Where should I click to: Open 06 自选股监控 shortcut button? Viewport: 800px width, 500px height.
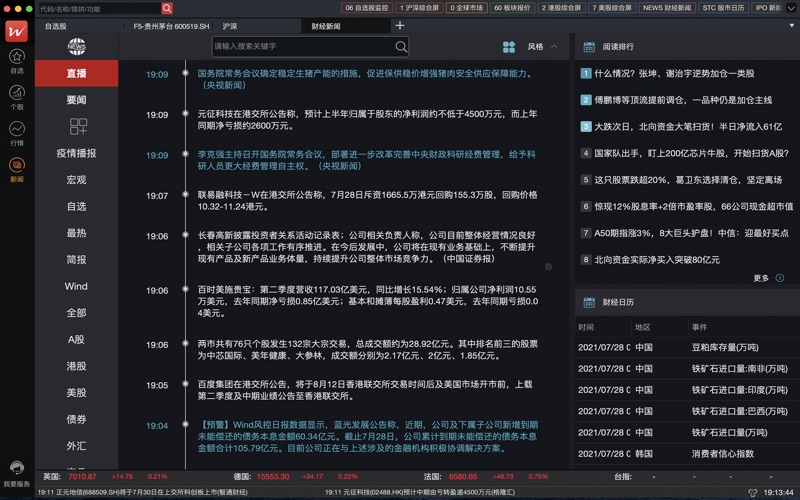[366, 8]
